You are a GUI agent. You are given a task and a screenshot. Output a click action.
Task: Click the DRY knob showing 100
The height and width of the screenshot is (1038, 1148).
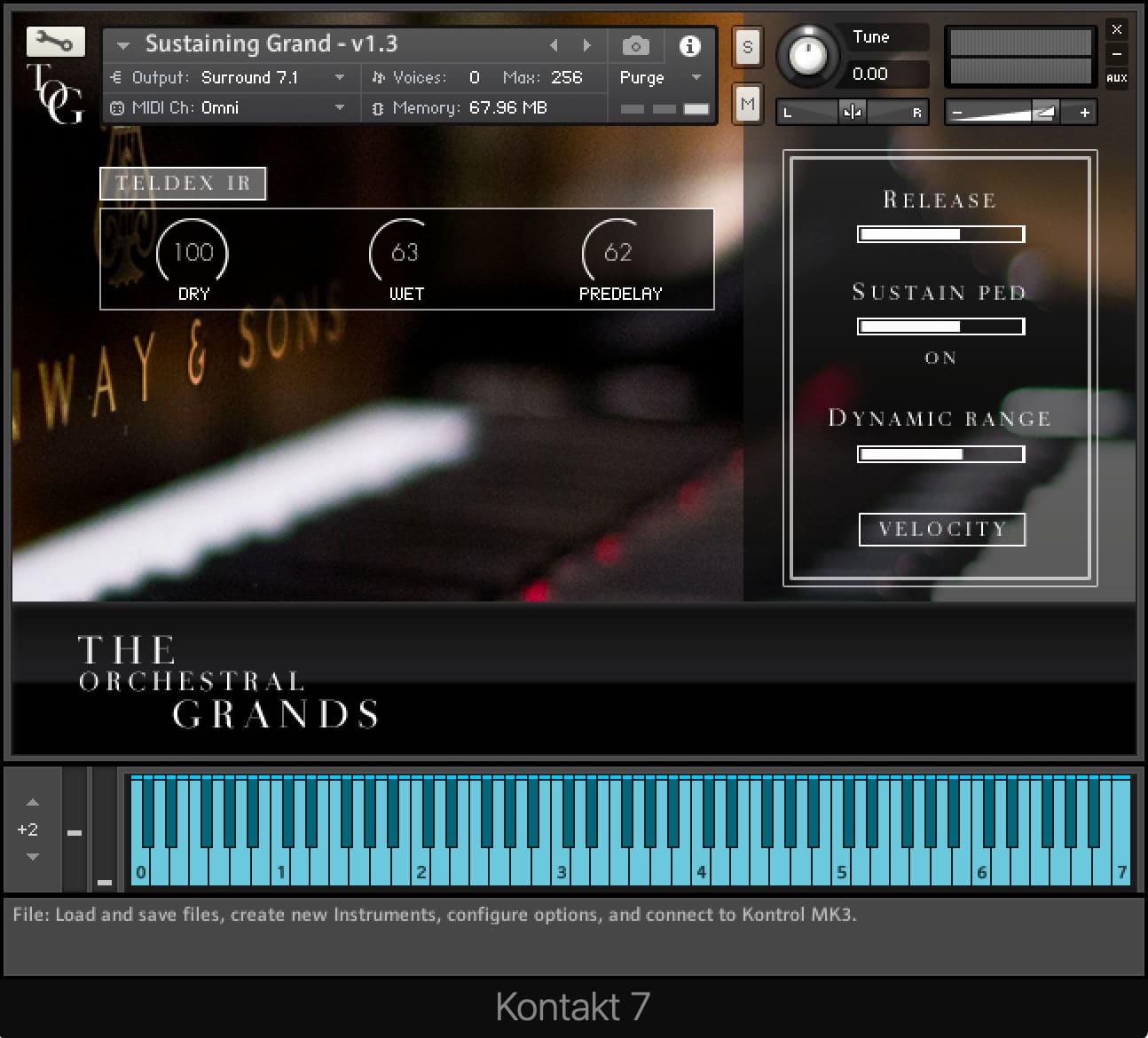[193, 254]
